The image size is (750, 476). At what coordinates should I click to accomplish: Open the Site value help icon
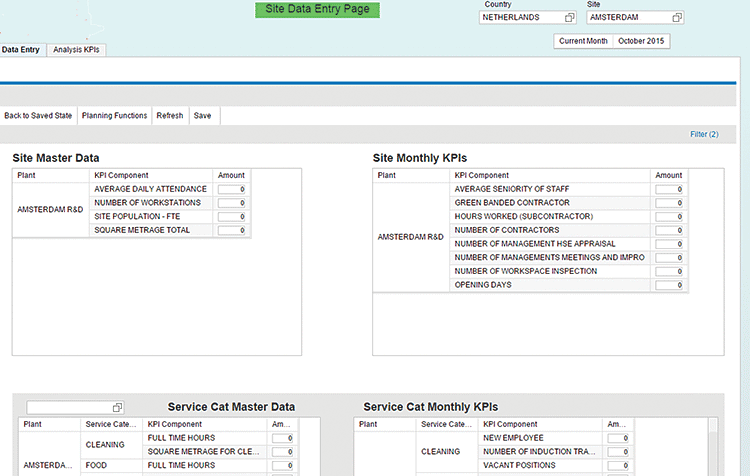pyautogui.click(x=677, y=18)
